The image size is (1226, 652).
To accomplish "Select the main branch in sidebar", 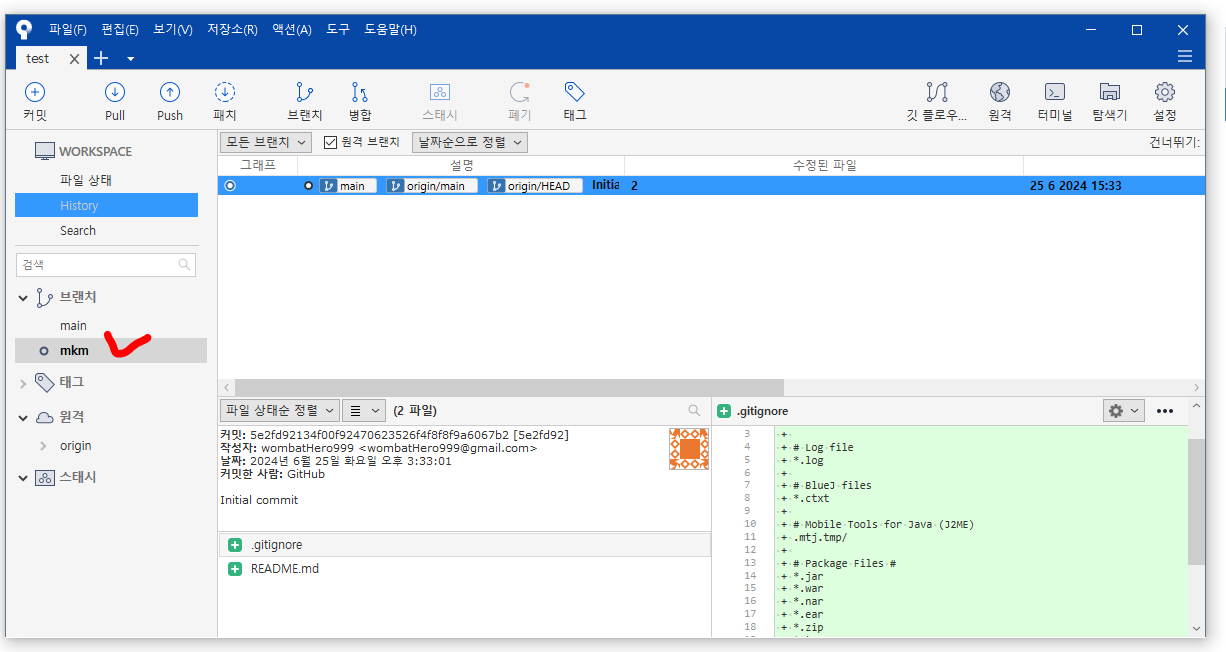I will pyautogui.click(x=73, y=326).
